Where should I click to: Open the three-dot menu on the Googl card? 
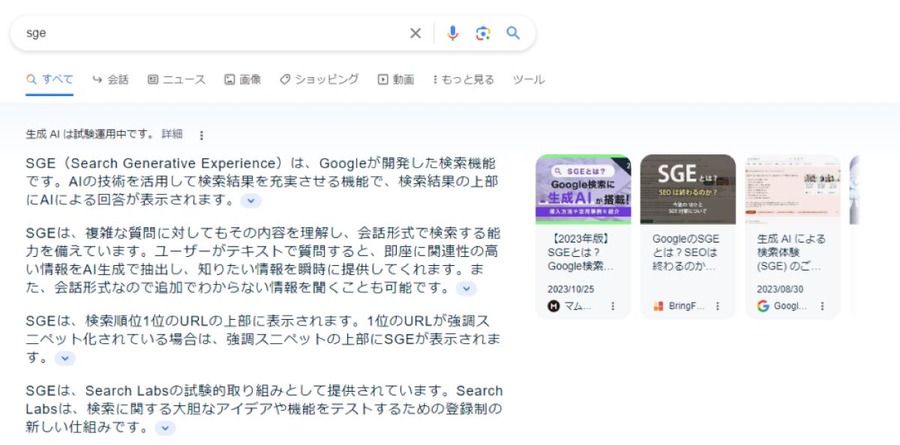(822, 306)
